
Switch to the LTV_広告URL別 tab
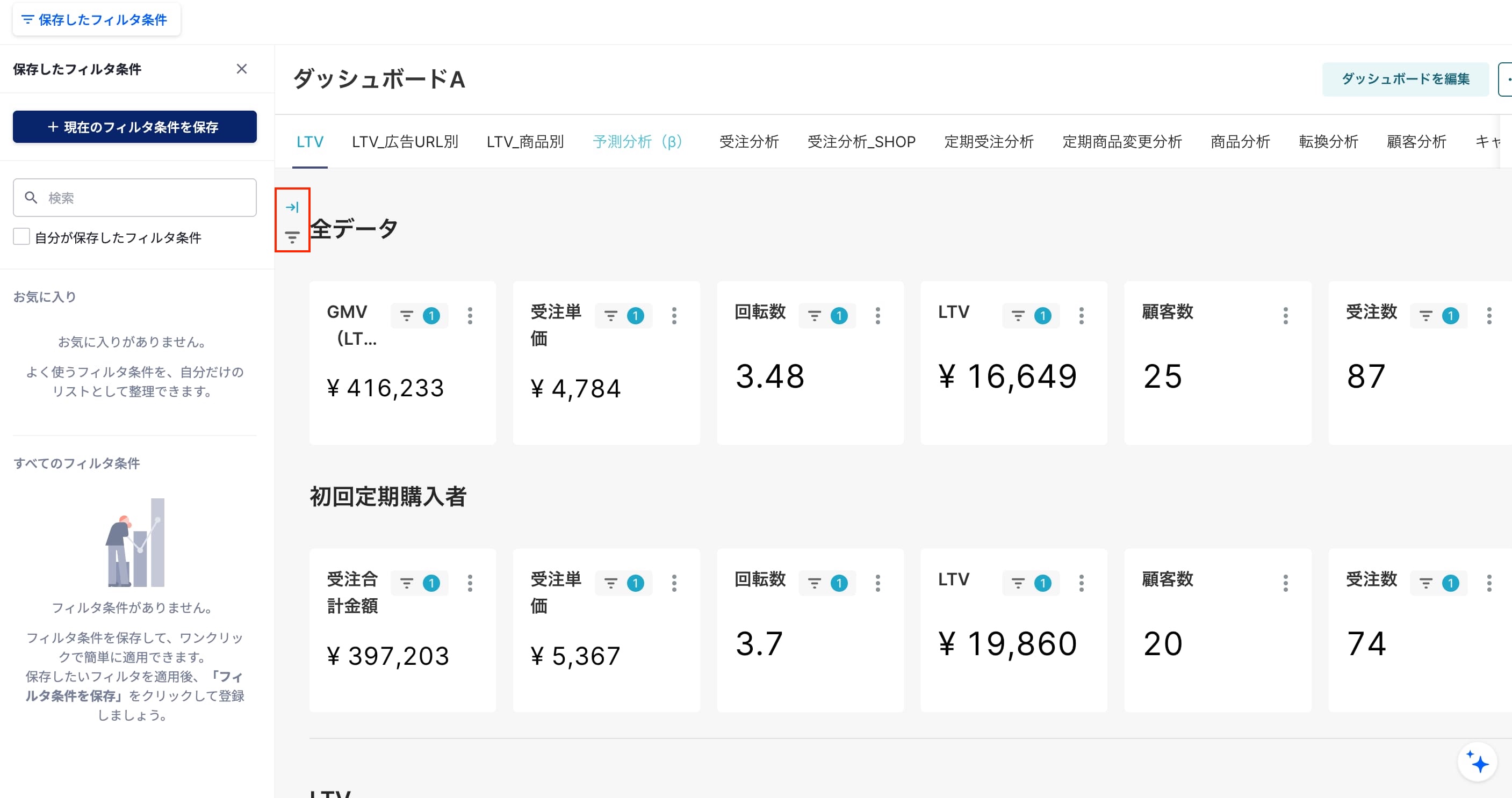(x=405, y=142)
